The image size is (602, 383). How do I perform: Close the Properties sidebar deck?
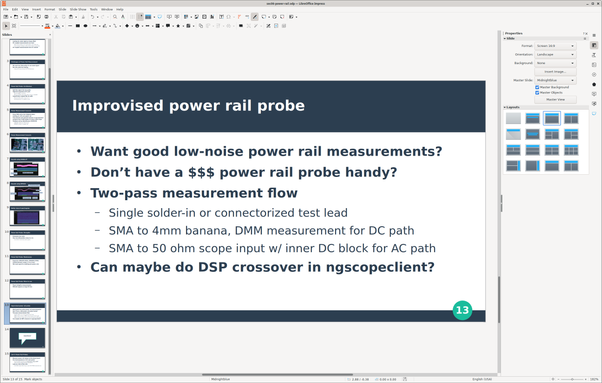[586, 34]
